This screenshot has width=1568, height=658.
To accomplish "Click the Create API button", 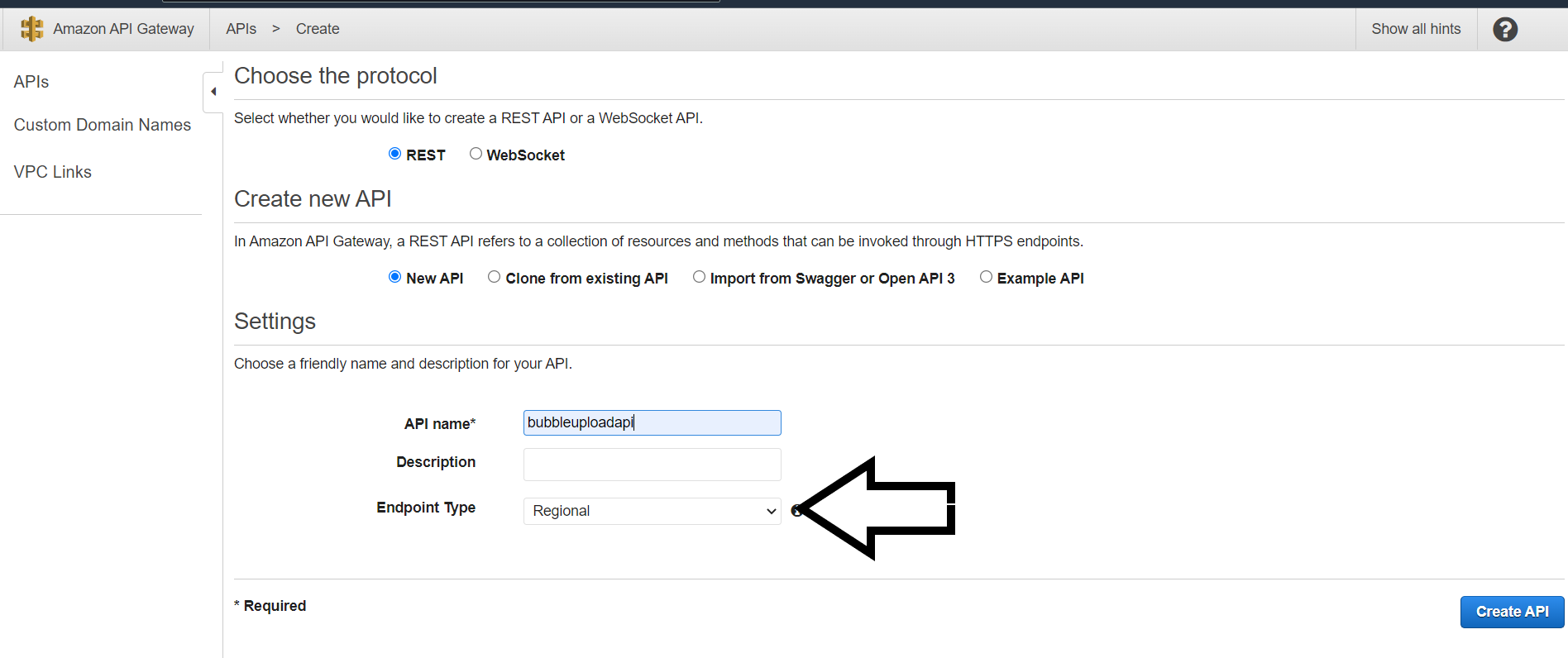I will pyautogui.click(x=1513, y=612).
